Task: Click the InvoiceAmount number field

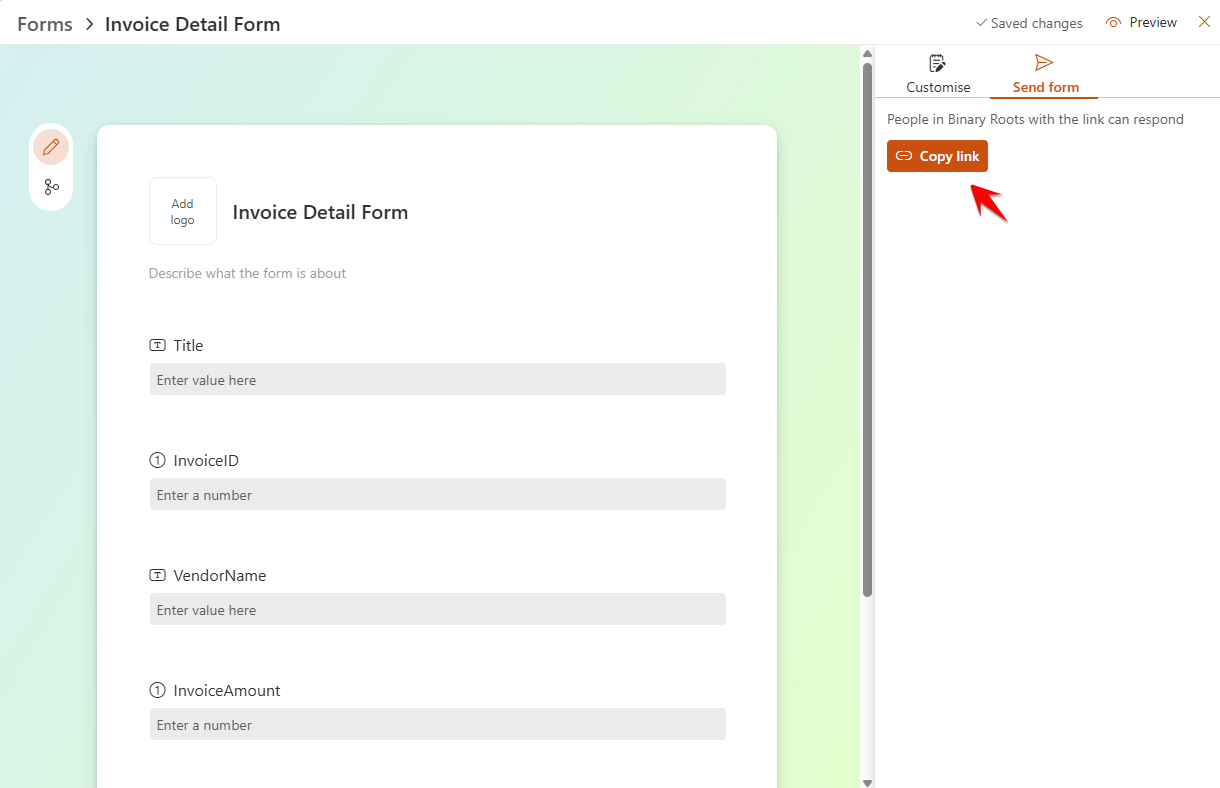Action: click(x=438, y=724)
